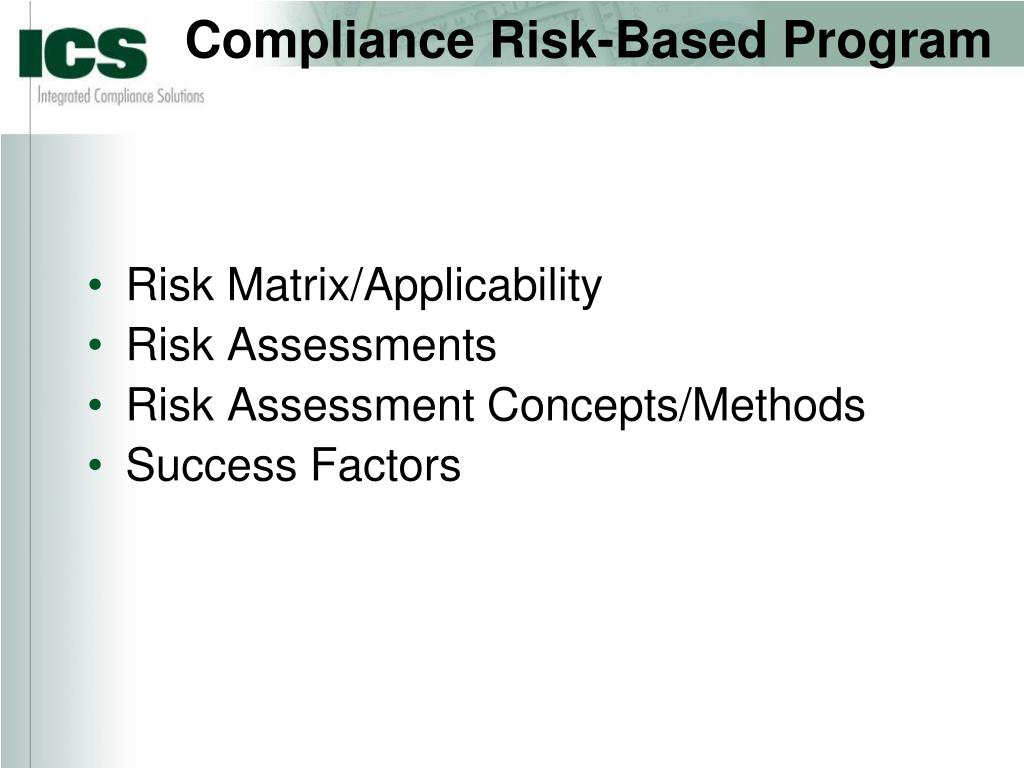Select the Risk Assessments bullet text
Image resolution: width=1024 pixels, height=768 pixels.
tap(311, 347)
